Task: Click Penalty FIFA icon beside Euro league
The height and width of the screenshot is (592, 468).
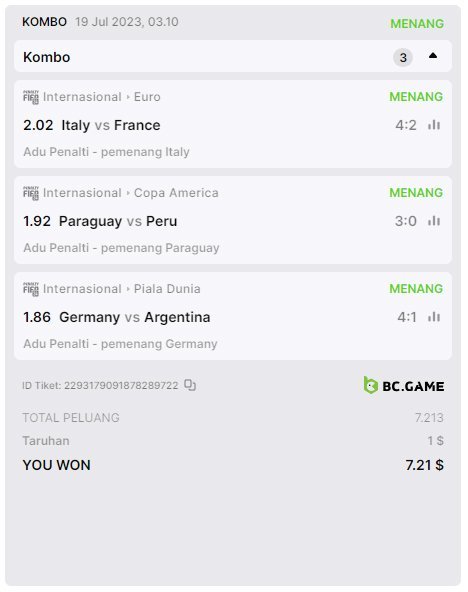Action: coord(31,97)
